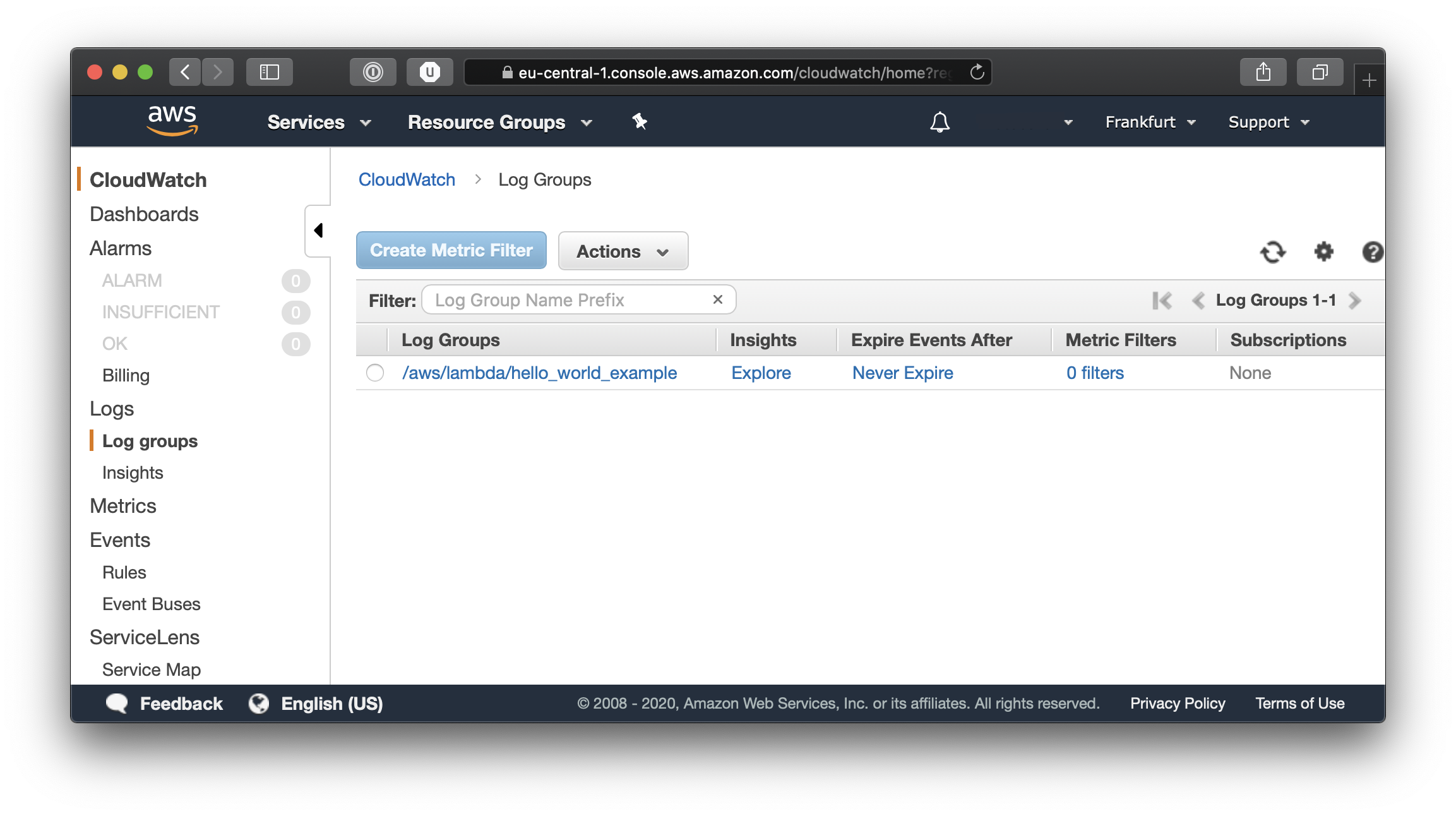Click the notifications bell icon

940,122
